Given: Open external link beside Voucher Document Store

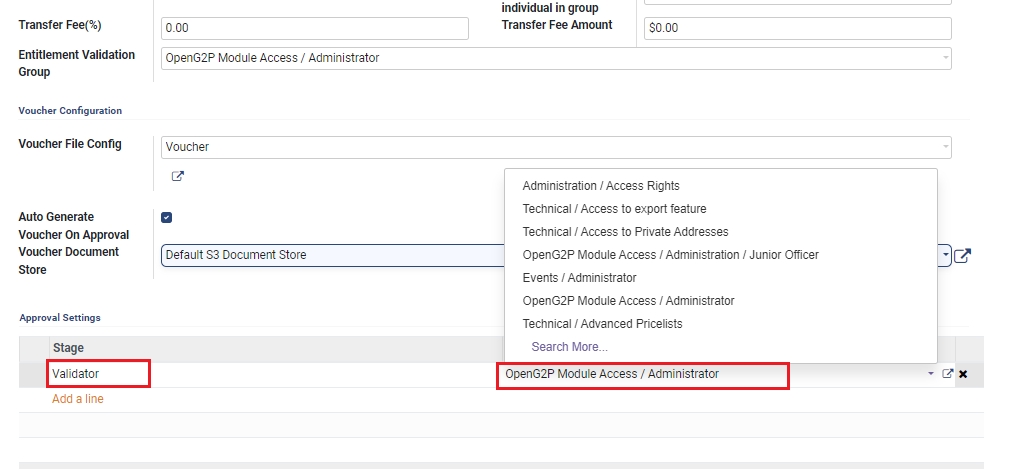Looking at the screenshot, I should tap(962, 256).
